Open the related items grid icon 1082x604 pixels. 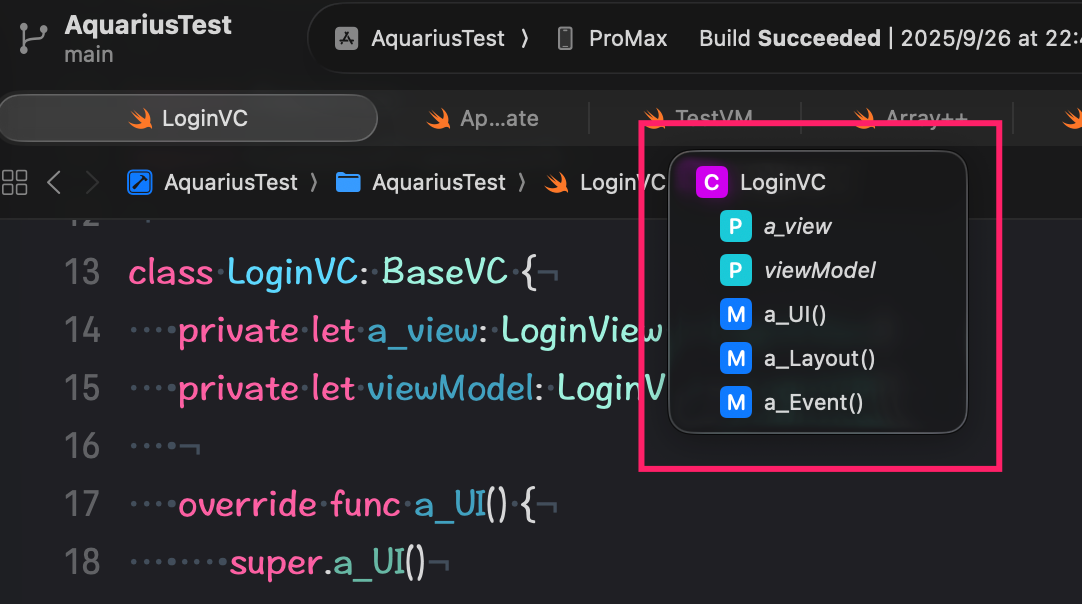(15, 182)
